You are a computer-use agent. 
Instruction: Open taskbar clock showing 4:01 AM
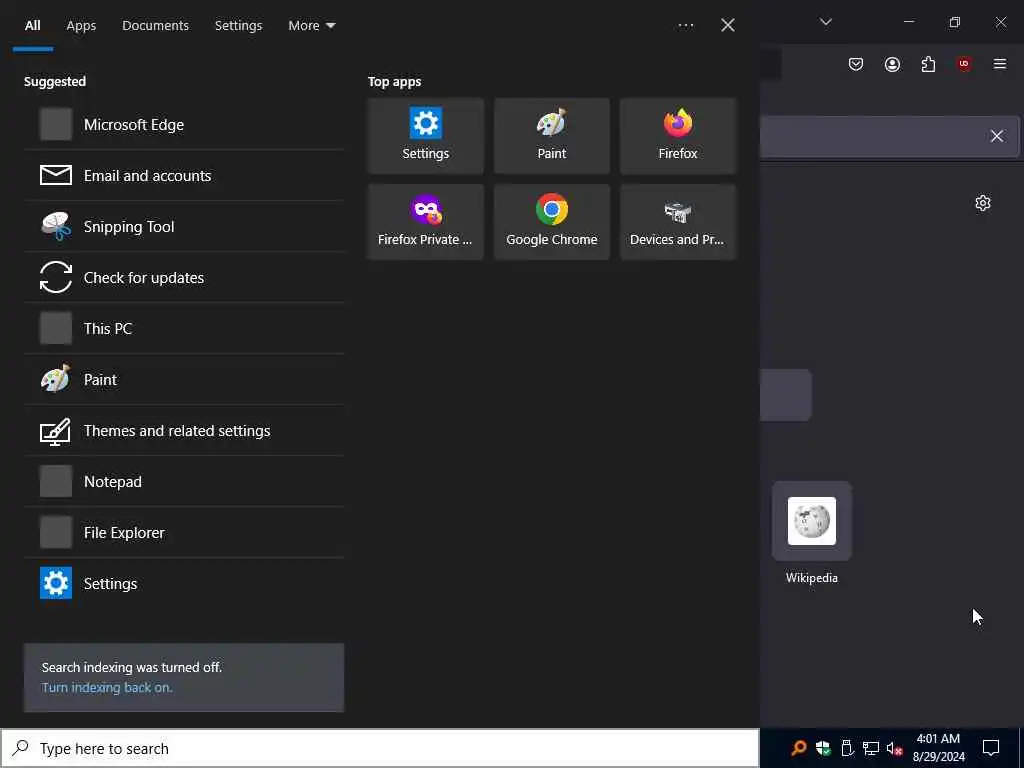pos(938,748)
